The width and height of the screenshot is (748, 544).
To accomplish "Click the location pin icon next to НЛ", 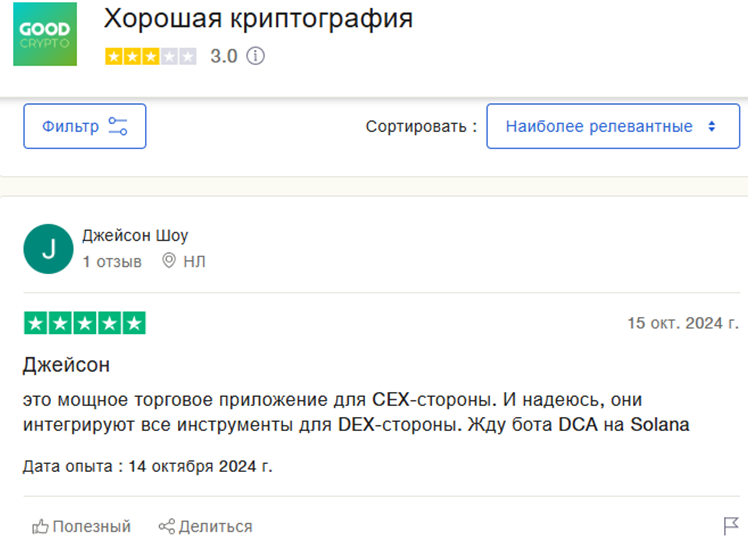I will (x=169, y=261).
